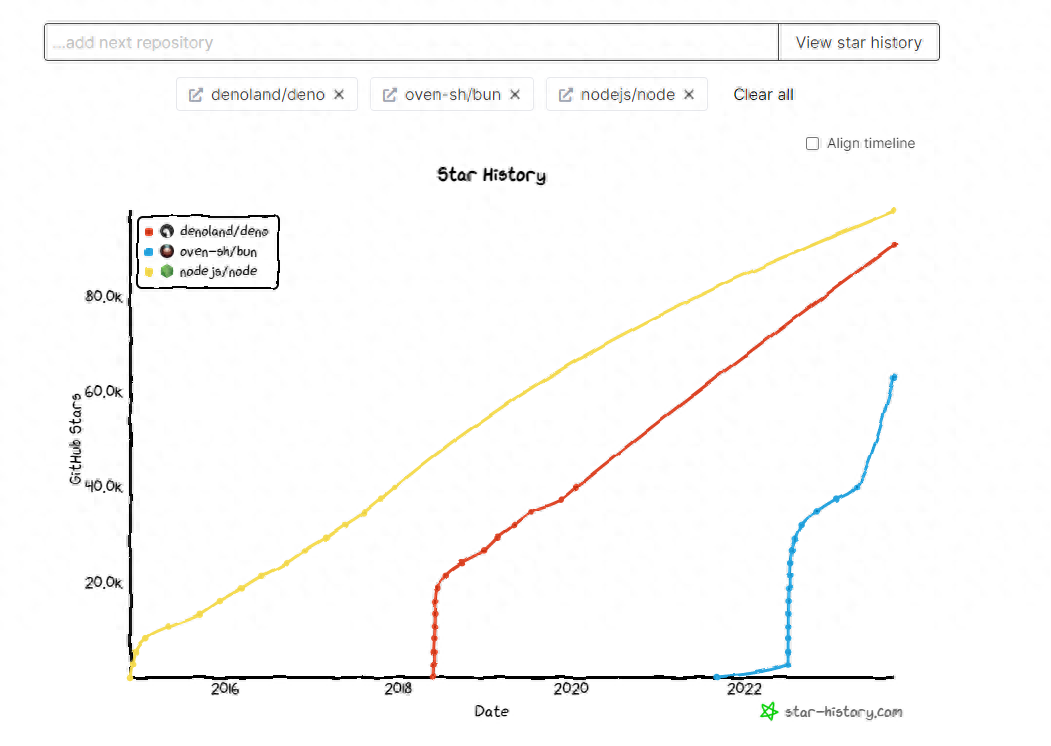Click the last blue oven-sh/bun data point
The width and height of the screenshot is (1051, 746).
[893, 377]
